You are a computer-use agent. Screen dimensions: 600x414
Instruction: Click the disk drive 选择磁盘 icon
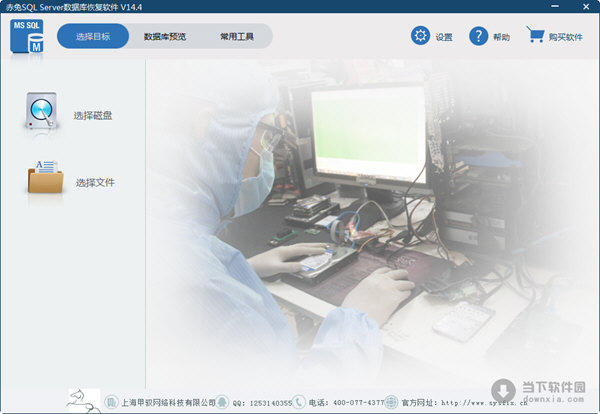(42, 111)
